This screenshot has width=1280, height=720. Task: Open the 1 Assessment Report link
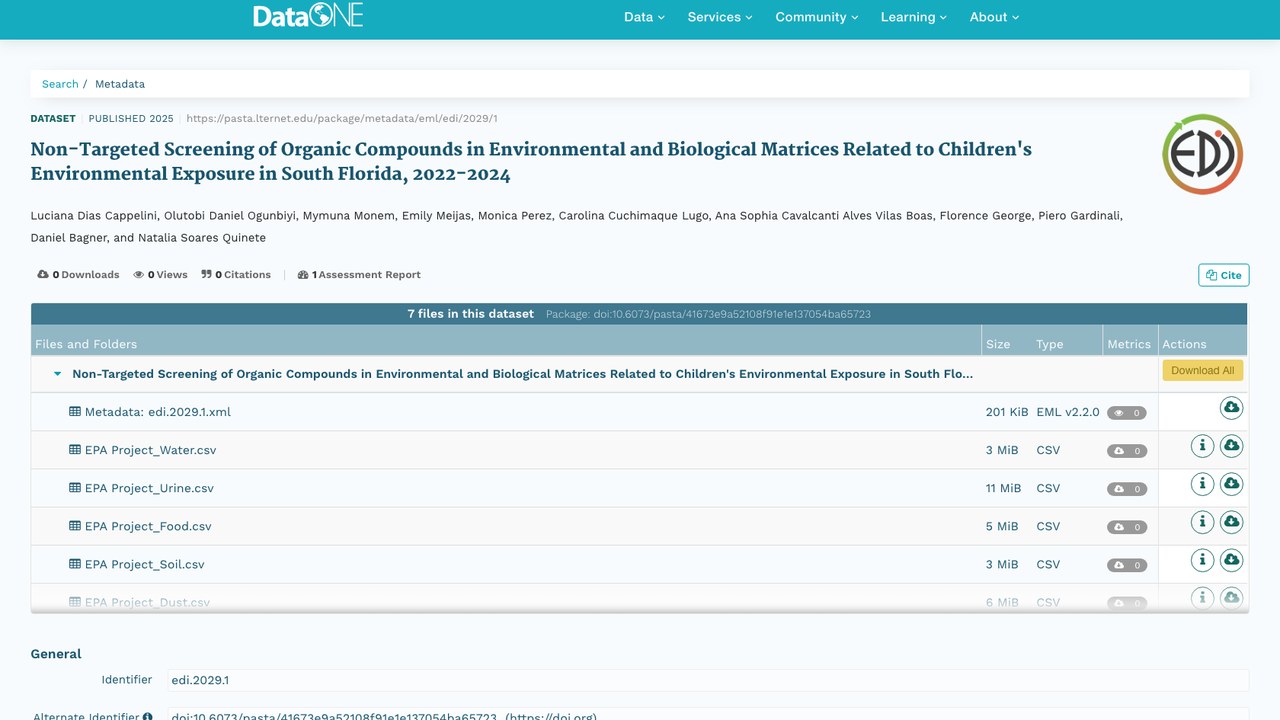point(359,275)
